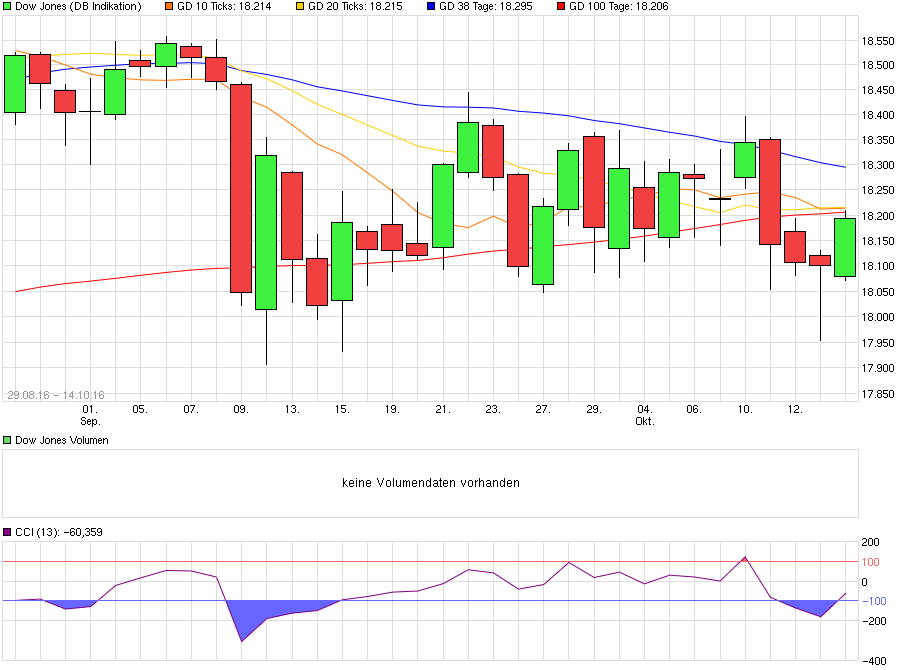The width and height of the screenshot is (900, 670).
Task: Click the 17.950 price axis label
Action: [878, 343]
